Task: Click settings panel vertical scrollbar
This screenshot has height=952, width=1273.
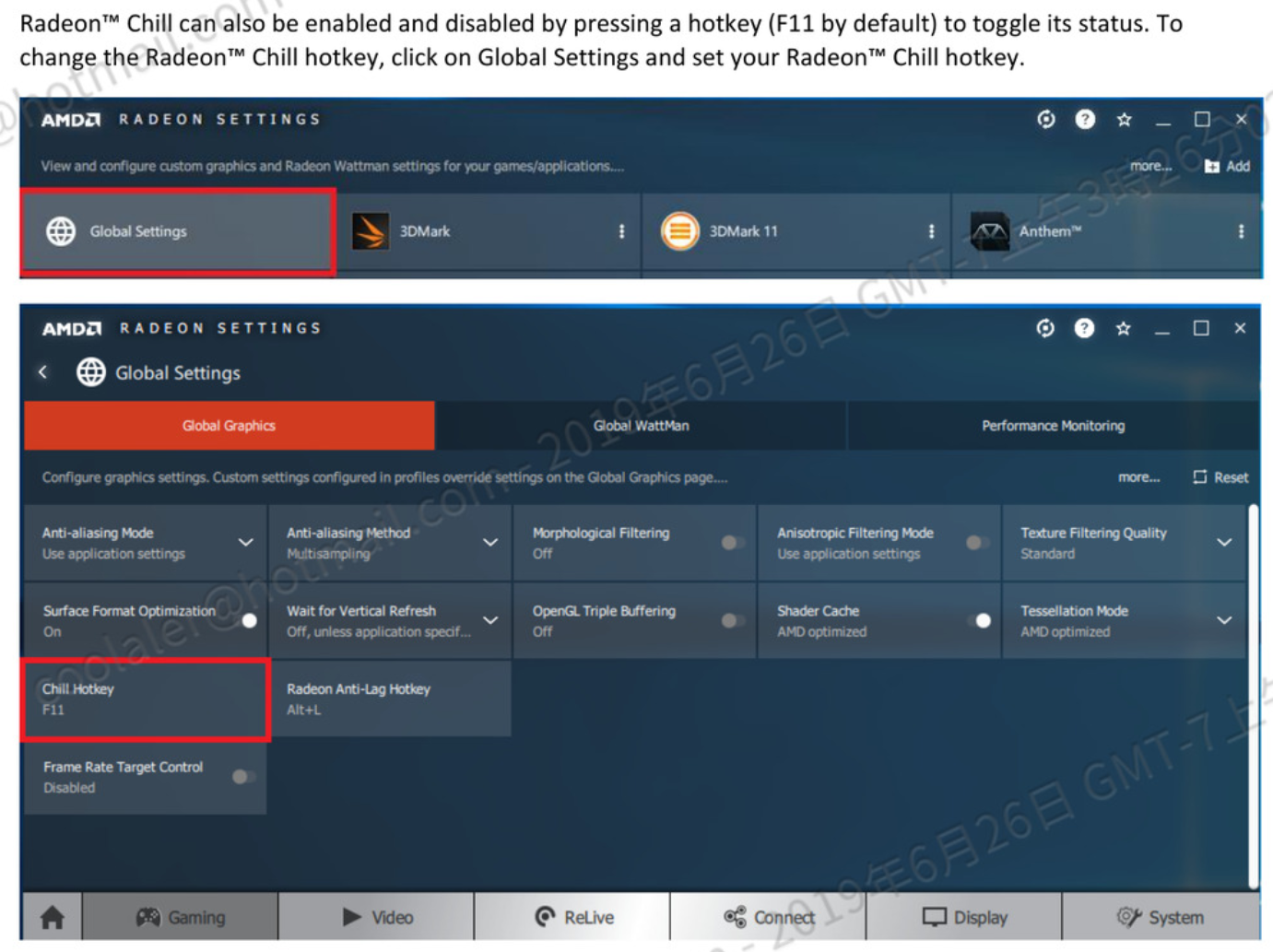Action: [1253, 697]
